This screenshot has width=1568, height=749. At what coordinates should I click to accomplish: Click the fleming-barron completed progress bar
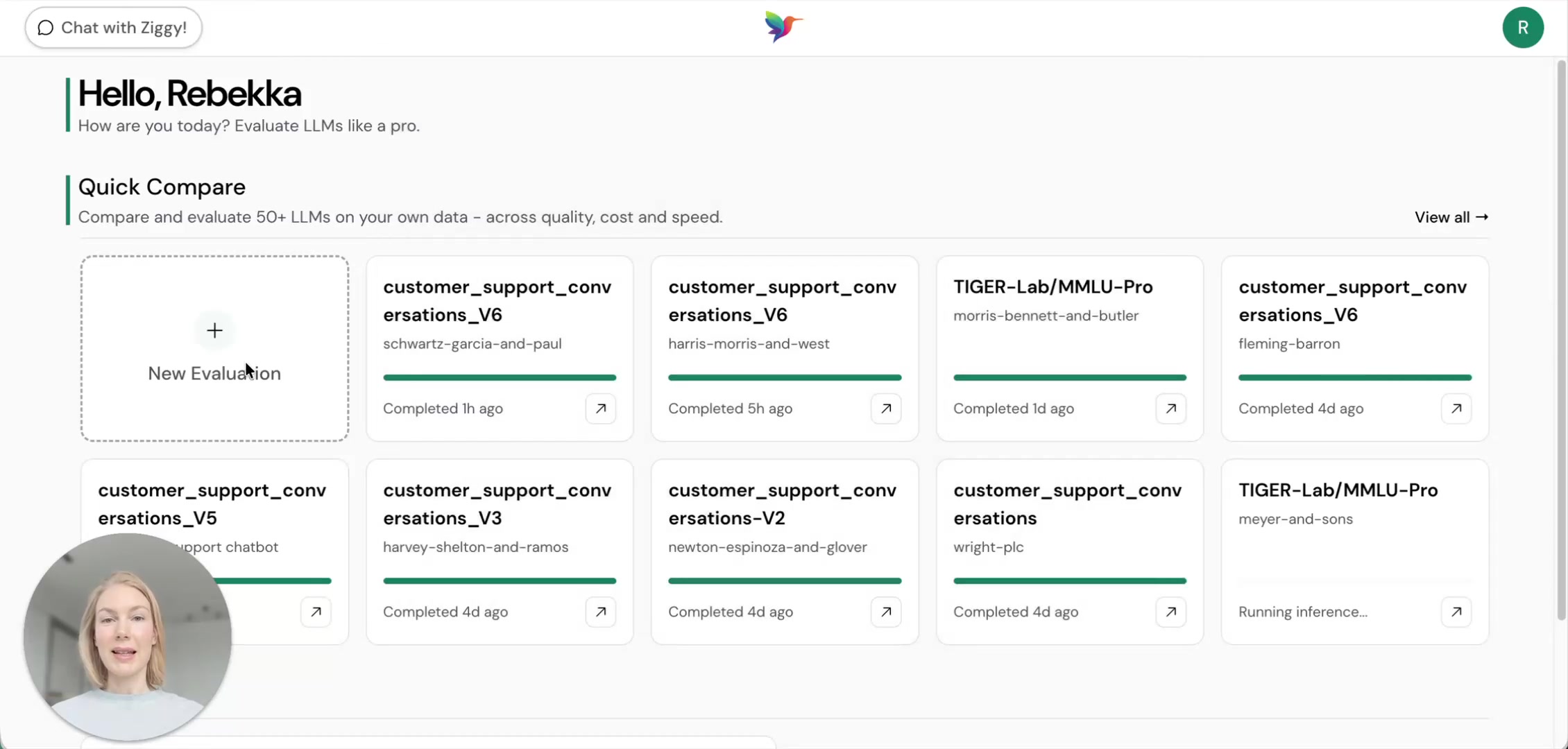click(1355, 377)
